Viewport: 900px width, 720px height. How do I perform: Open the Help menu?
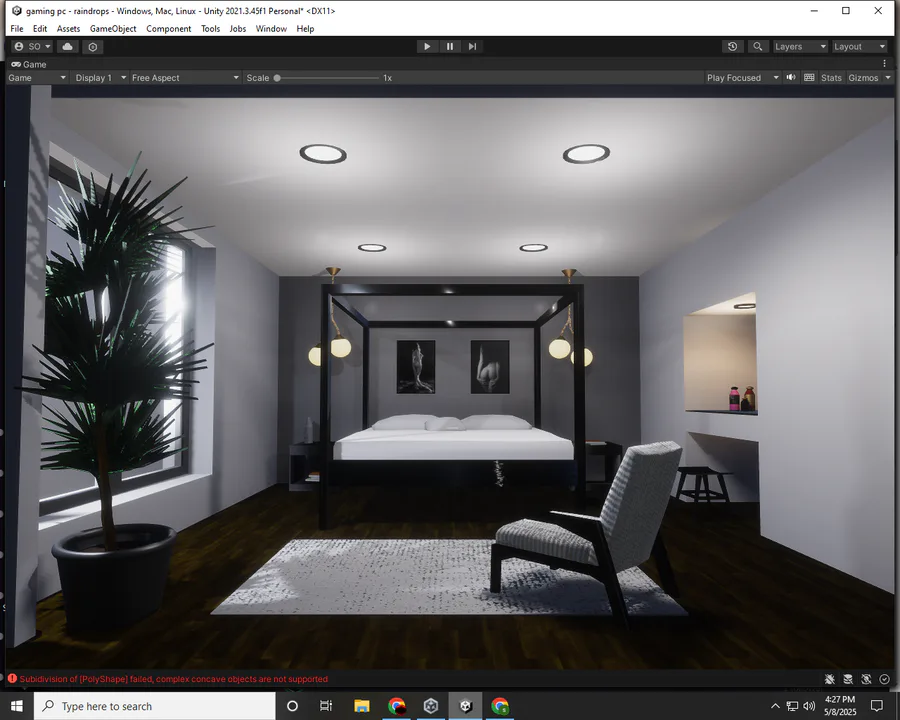305,29
